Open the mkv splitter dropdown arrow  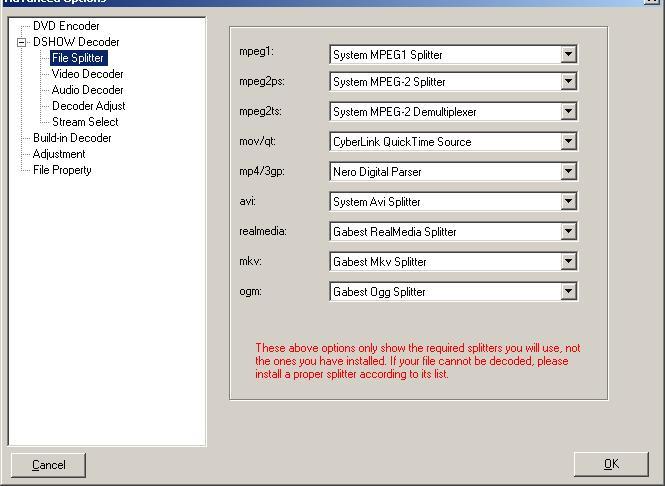click(x=568, y=262)
